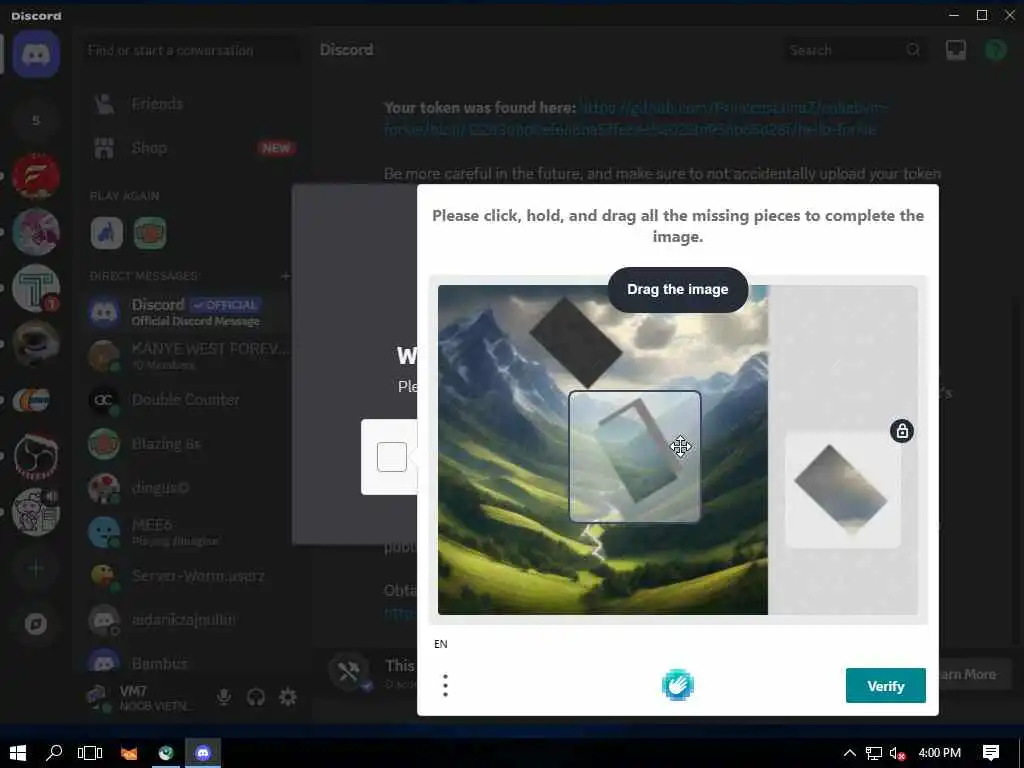The height and width of the screenshot is (768, 1024).
Task: Open the red F server icon
Action: point(36,176)
